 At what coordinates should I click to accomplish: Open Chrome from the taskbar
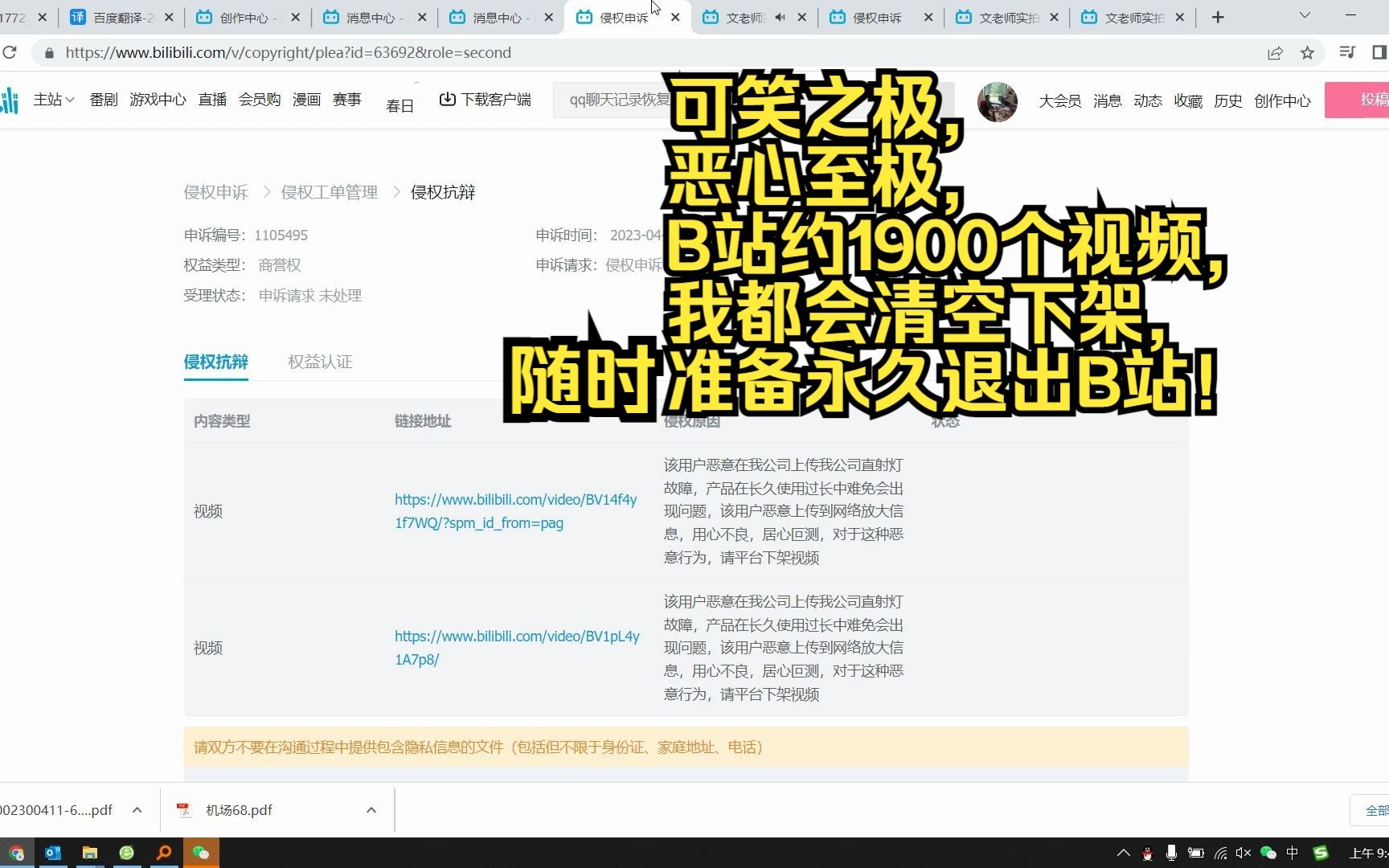point(17,853)
